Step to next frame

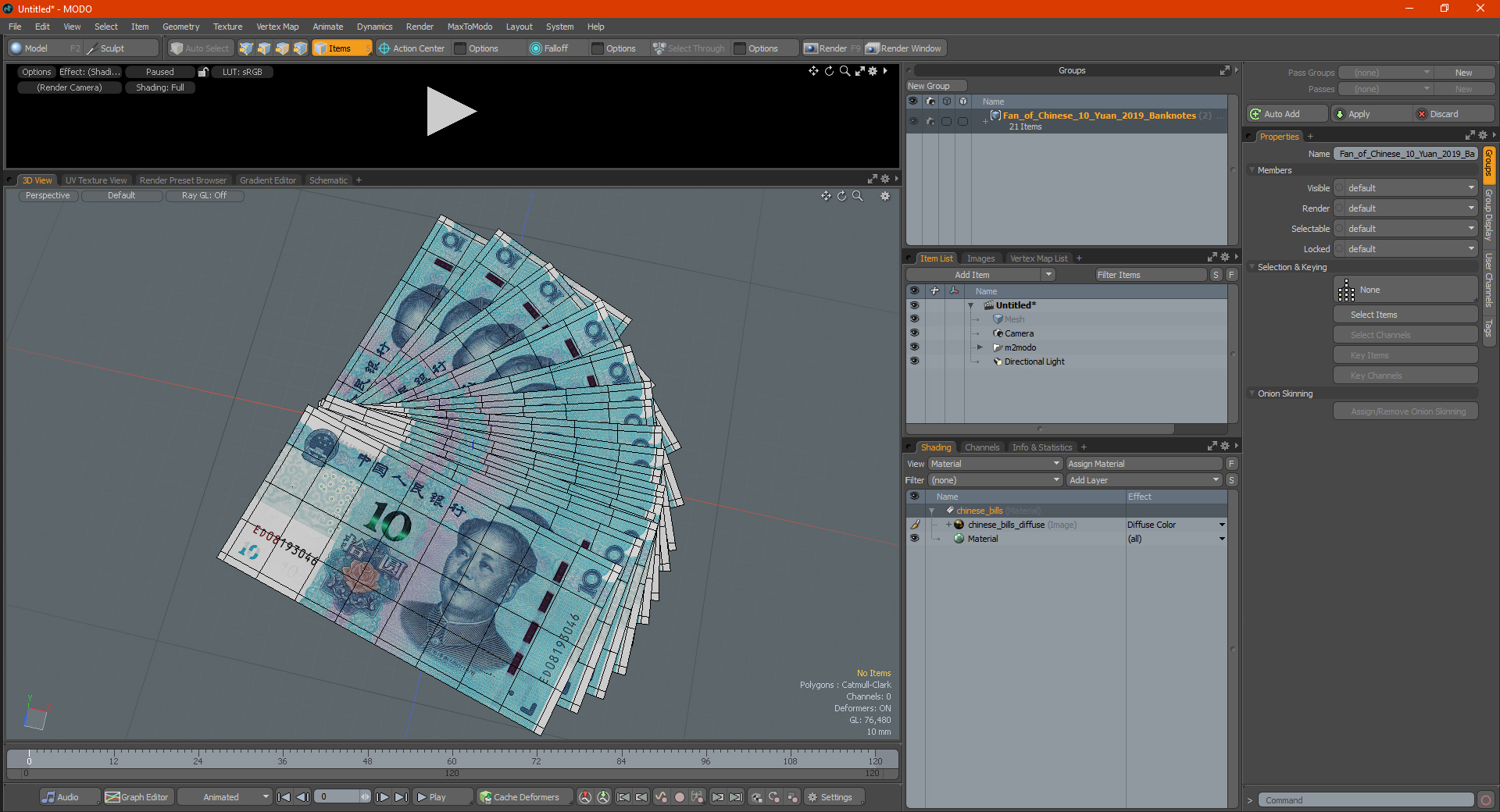click(382, 797)
